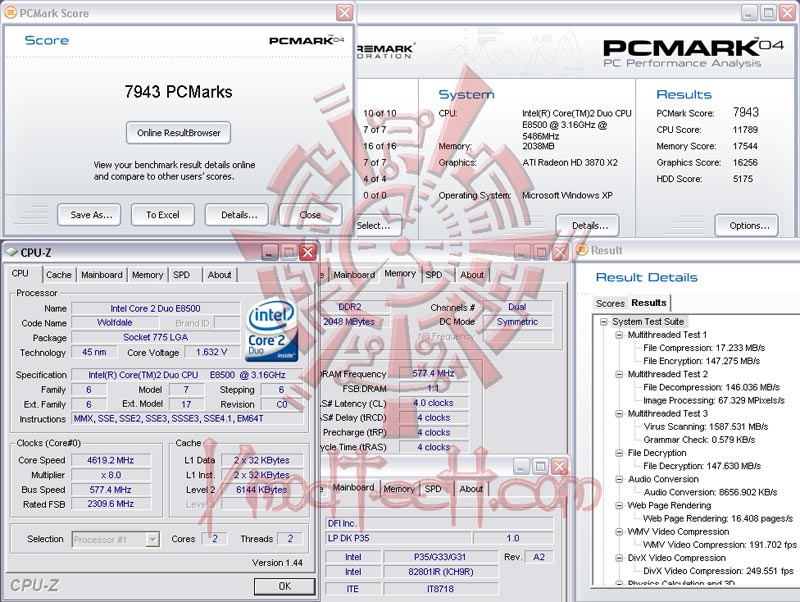This screenshot has height=602, width=800.
Task: Collapse the Audio Conversion node
Action: tap(619, 480)
